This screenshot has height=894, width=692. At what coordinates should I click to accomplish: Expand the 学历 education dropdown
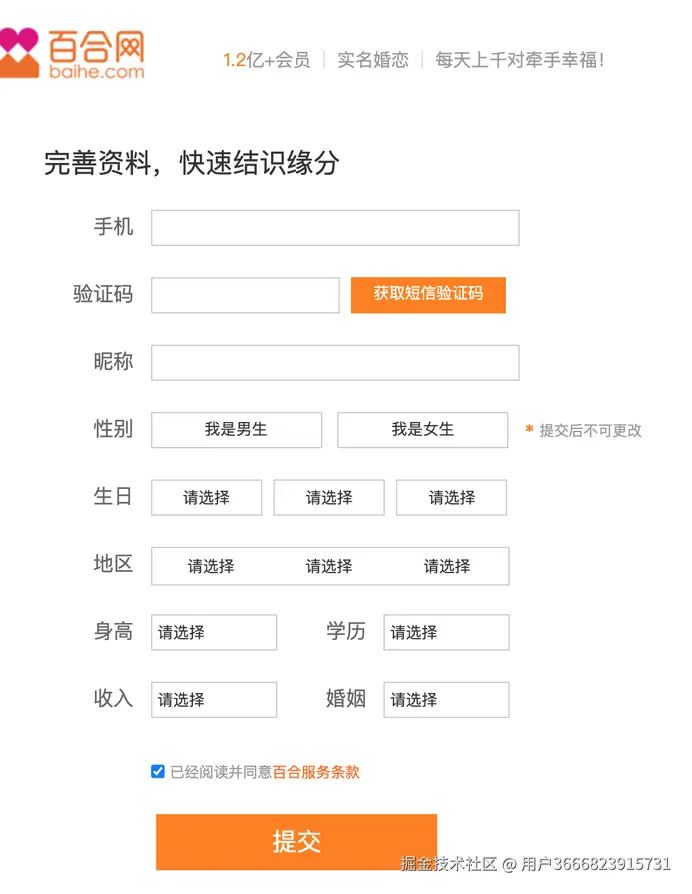coord(446,633)
